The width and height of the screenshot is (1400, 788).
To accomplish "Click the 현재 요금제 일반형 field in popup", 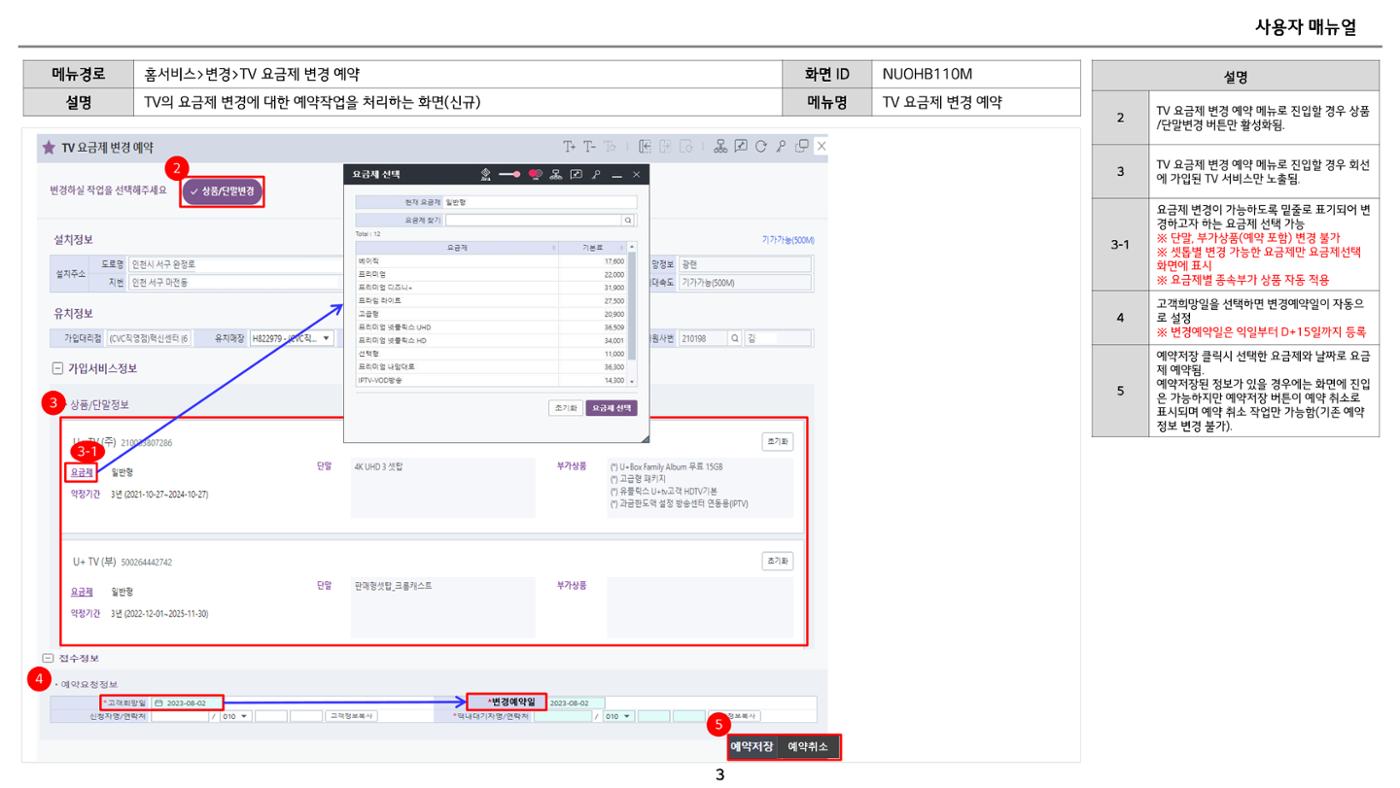I will coord(540,202).
